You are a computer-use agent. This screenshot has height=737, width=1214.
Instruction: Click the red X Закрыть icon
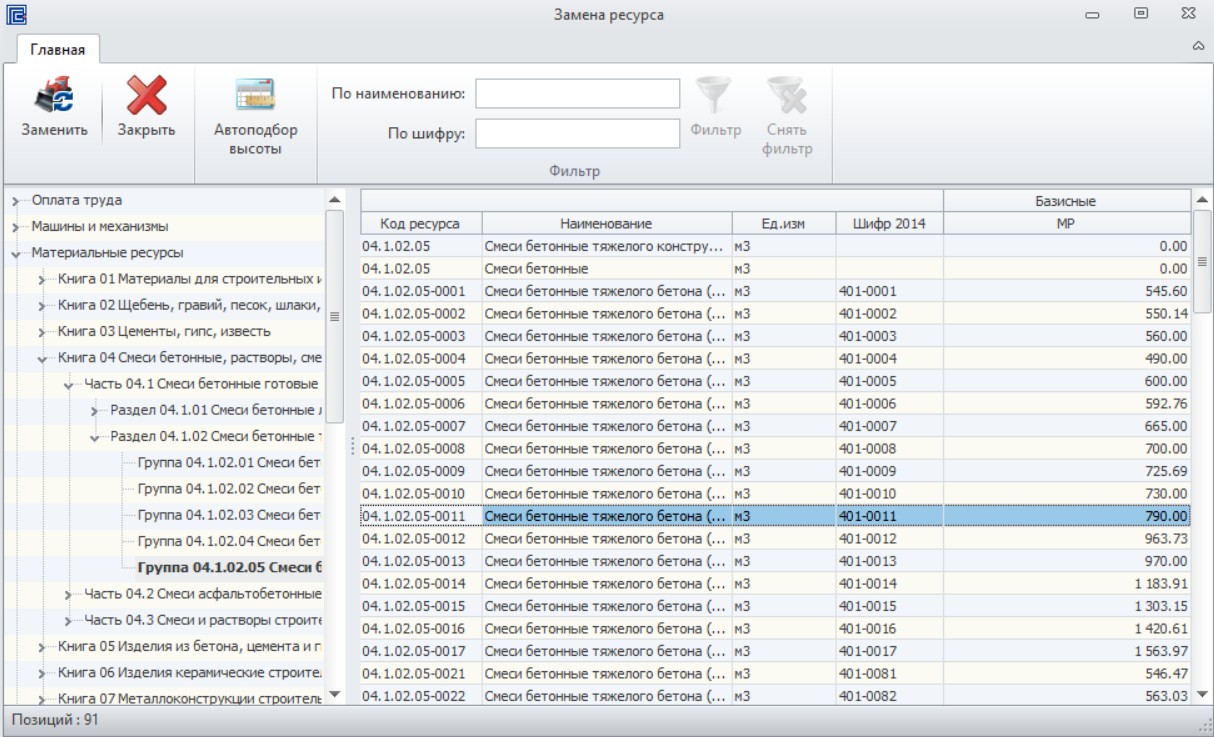146,96
